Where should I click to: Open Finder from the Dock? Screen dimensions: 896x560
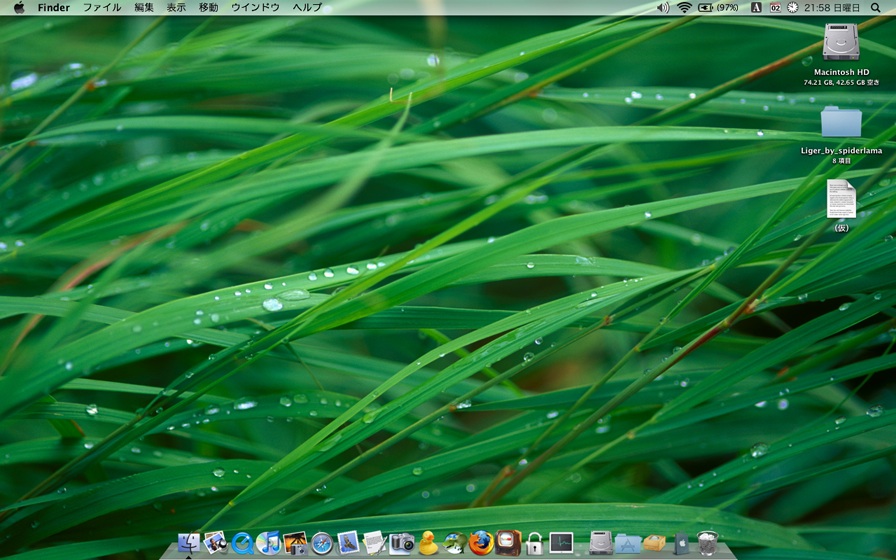tap(189, 543)
